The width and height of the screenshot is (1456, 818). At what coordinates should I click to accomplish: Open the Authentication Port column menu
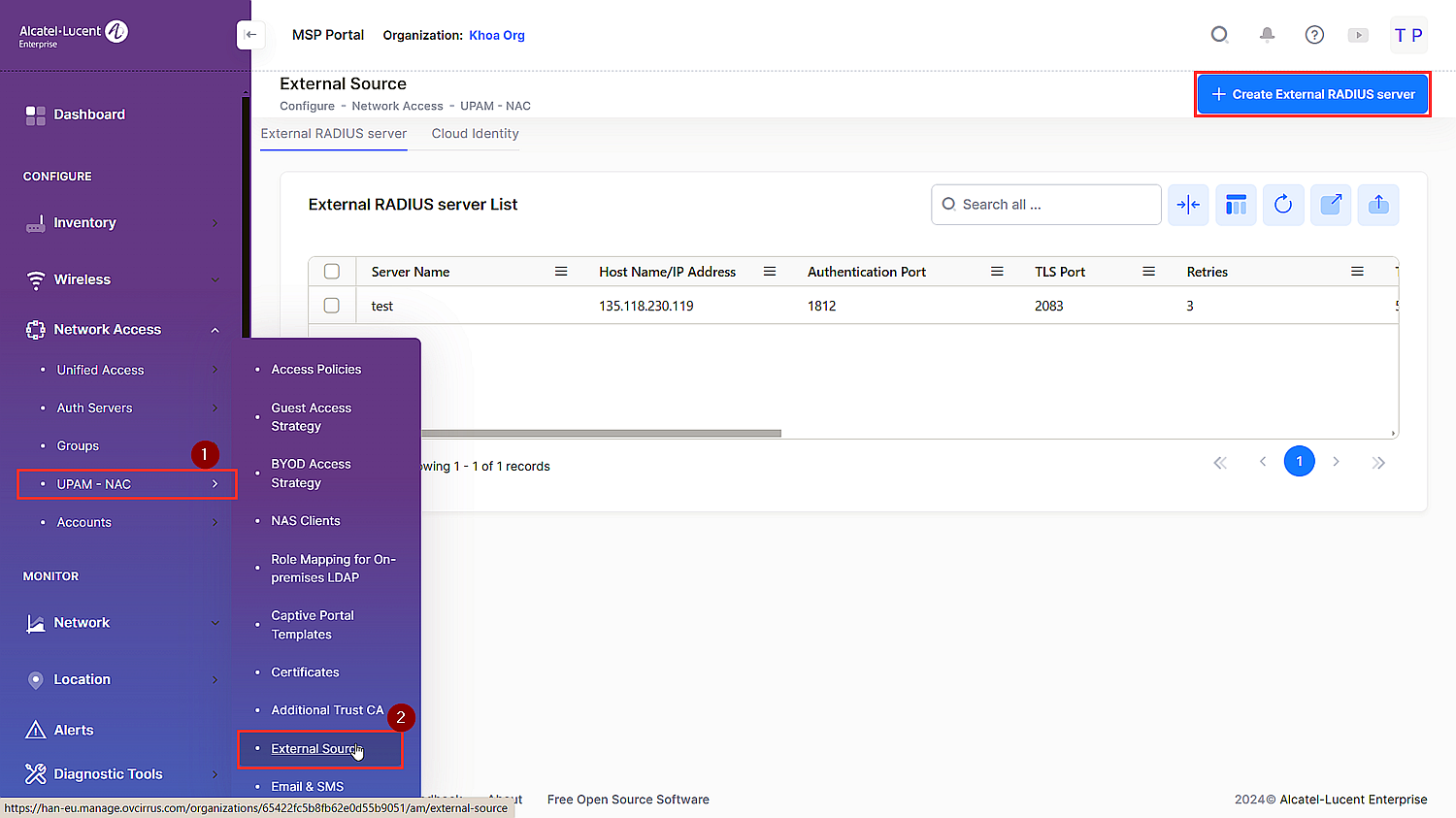[997, 272]
